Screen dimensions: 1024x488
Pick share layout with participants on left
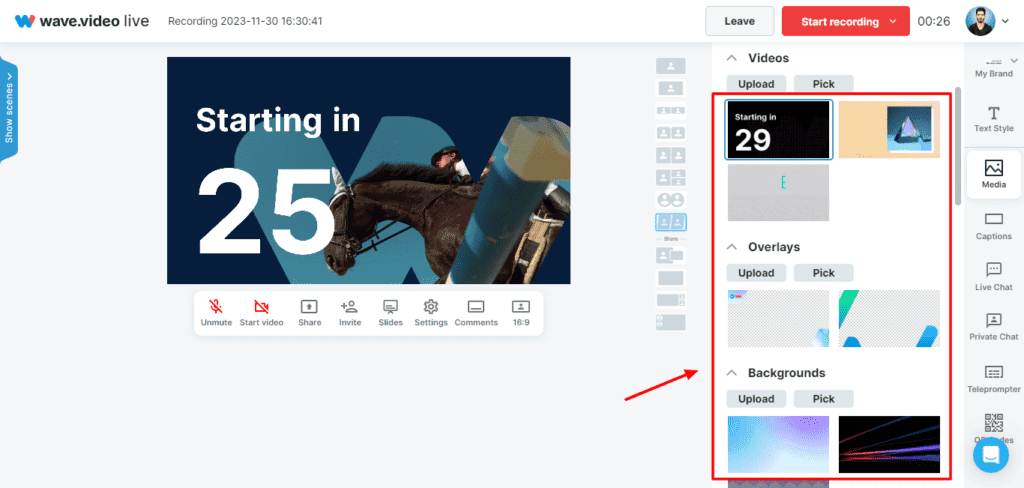click(671, 322)
